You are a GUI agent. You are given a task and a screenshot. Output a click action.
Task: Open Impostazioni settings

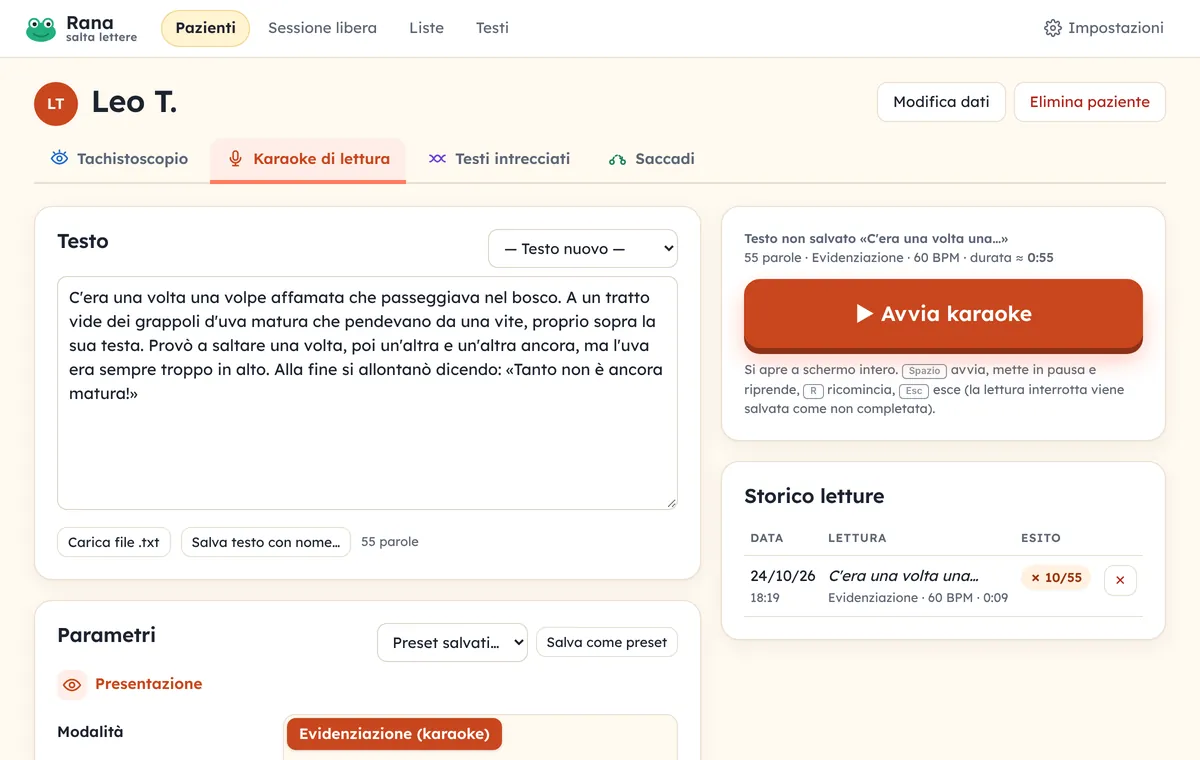(x=1104, y=28)
